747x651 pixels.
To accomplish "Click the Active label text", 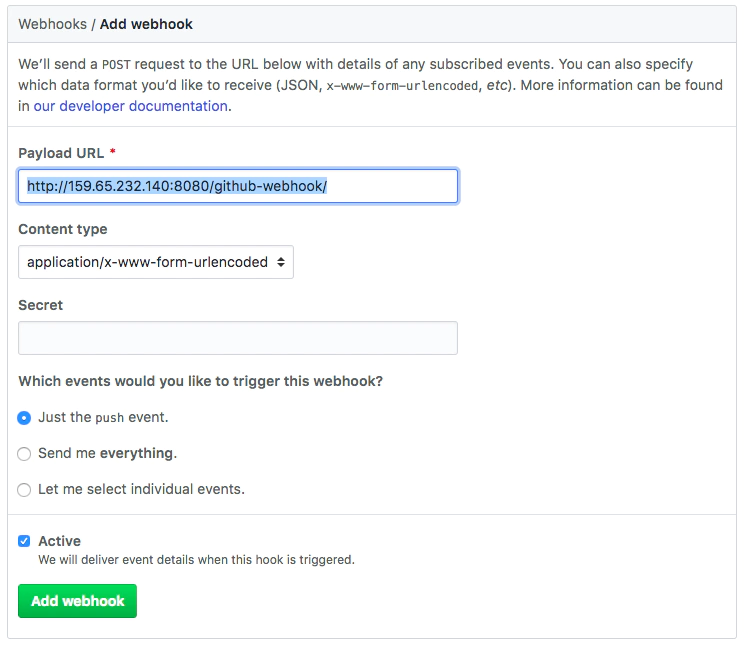I will tap(60, 541).
